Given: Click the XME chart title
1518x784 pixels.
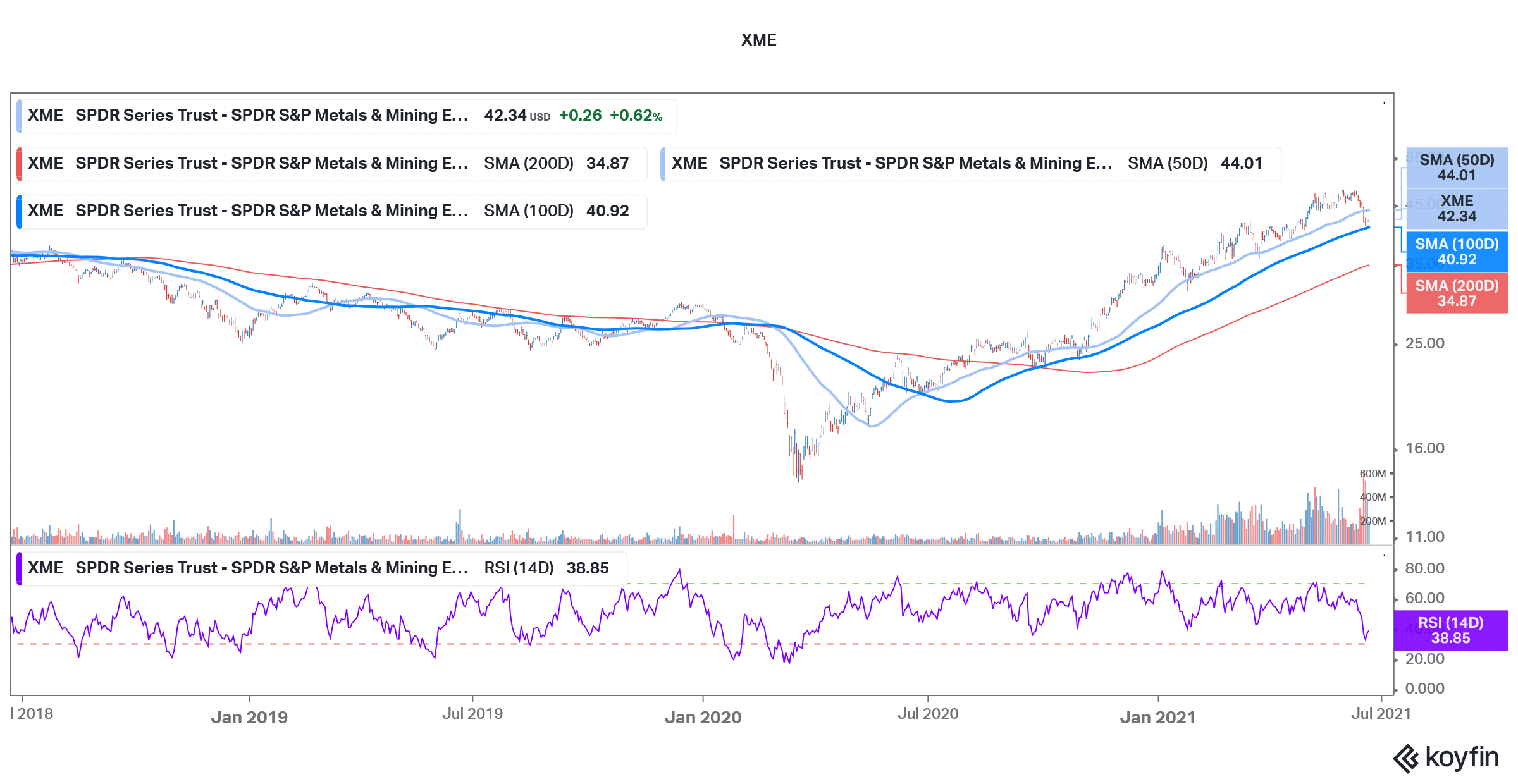Looking at the screenshot, I should pos(758,40).
